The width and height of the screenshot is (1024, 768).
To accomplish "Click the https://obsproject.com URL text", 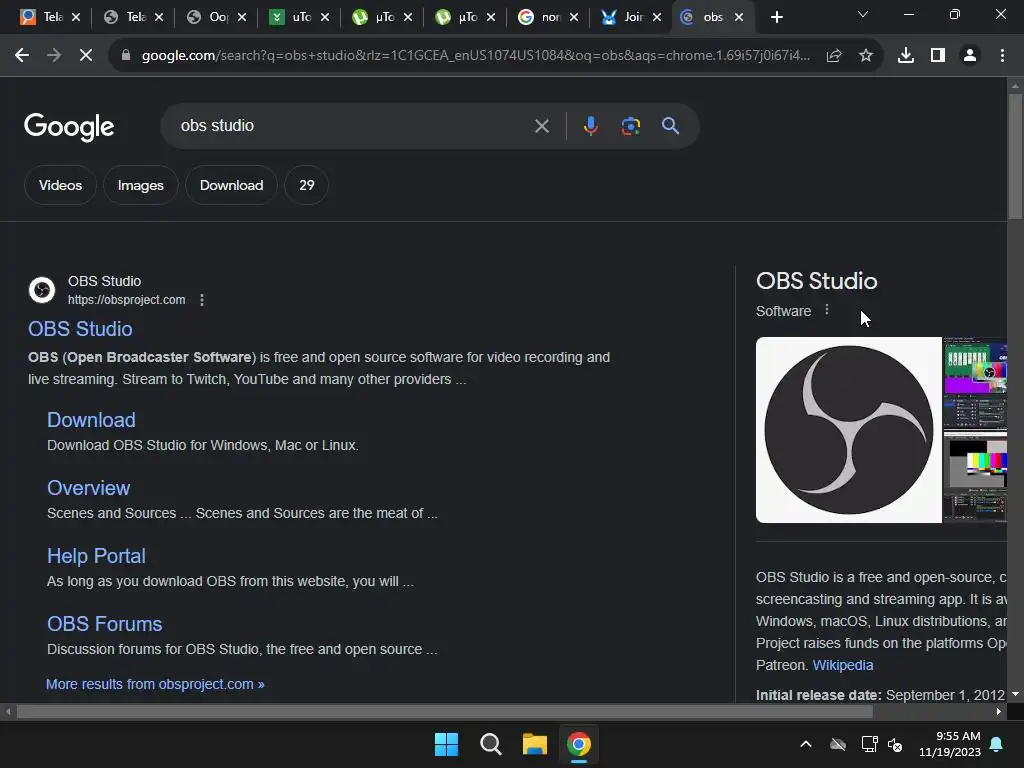I will coord(127,300).
